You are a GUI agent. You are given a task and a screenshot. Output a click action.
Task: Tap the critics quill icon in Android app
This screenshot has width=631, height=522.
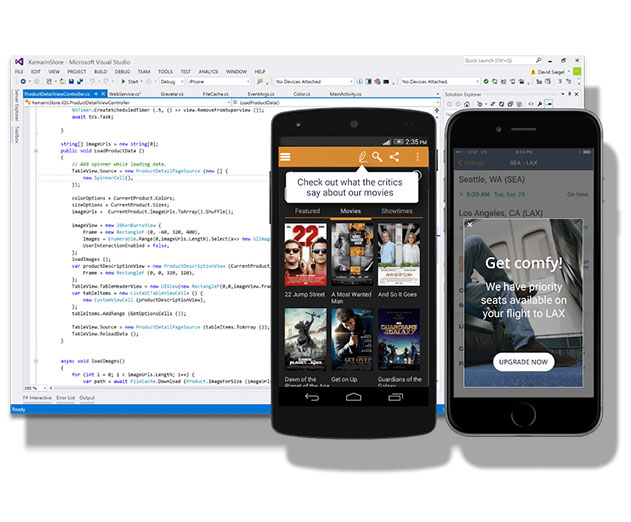tap(363, 157)
